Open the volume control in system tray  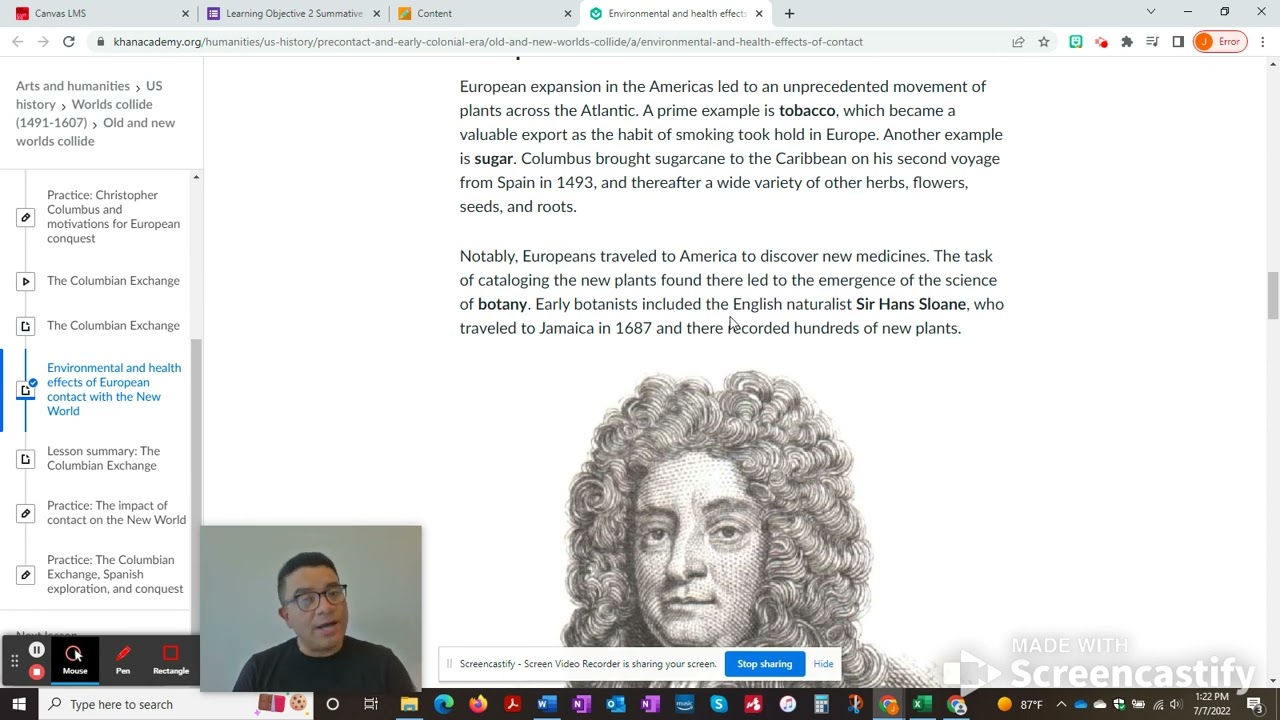pyautogui.click(x=1175, y=704)
